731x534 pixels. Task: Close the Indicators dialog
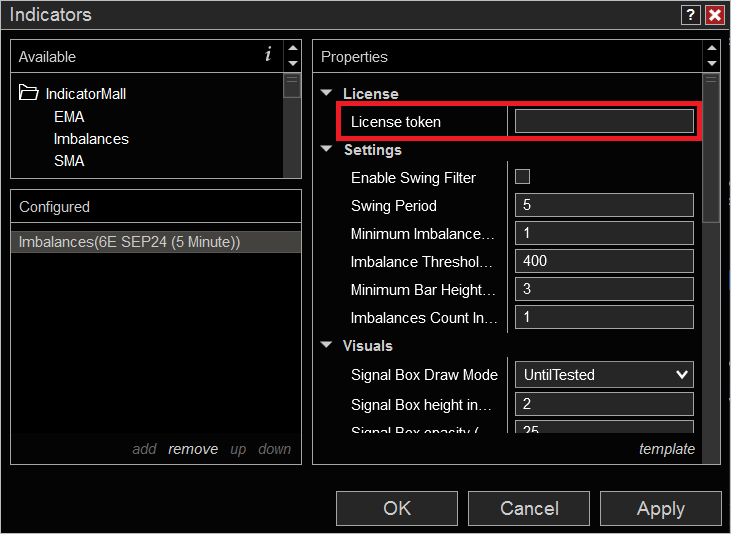click(715, 15)
